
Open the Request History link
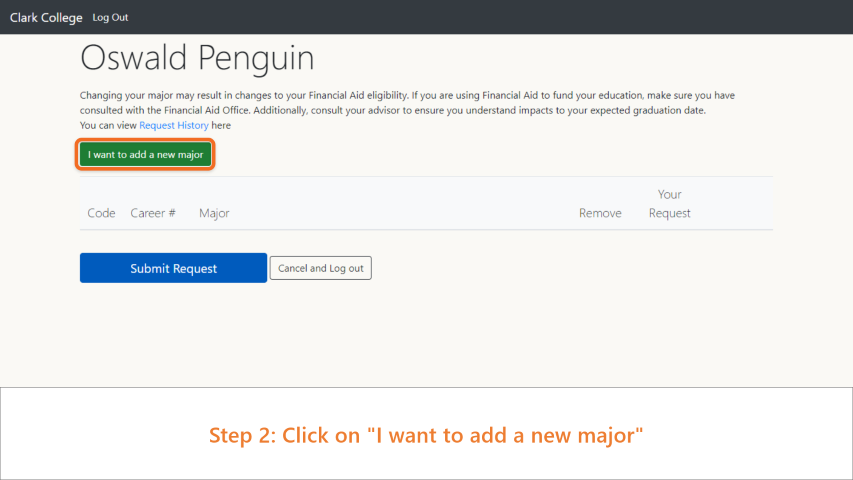(x=174, y=125)
